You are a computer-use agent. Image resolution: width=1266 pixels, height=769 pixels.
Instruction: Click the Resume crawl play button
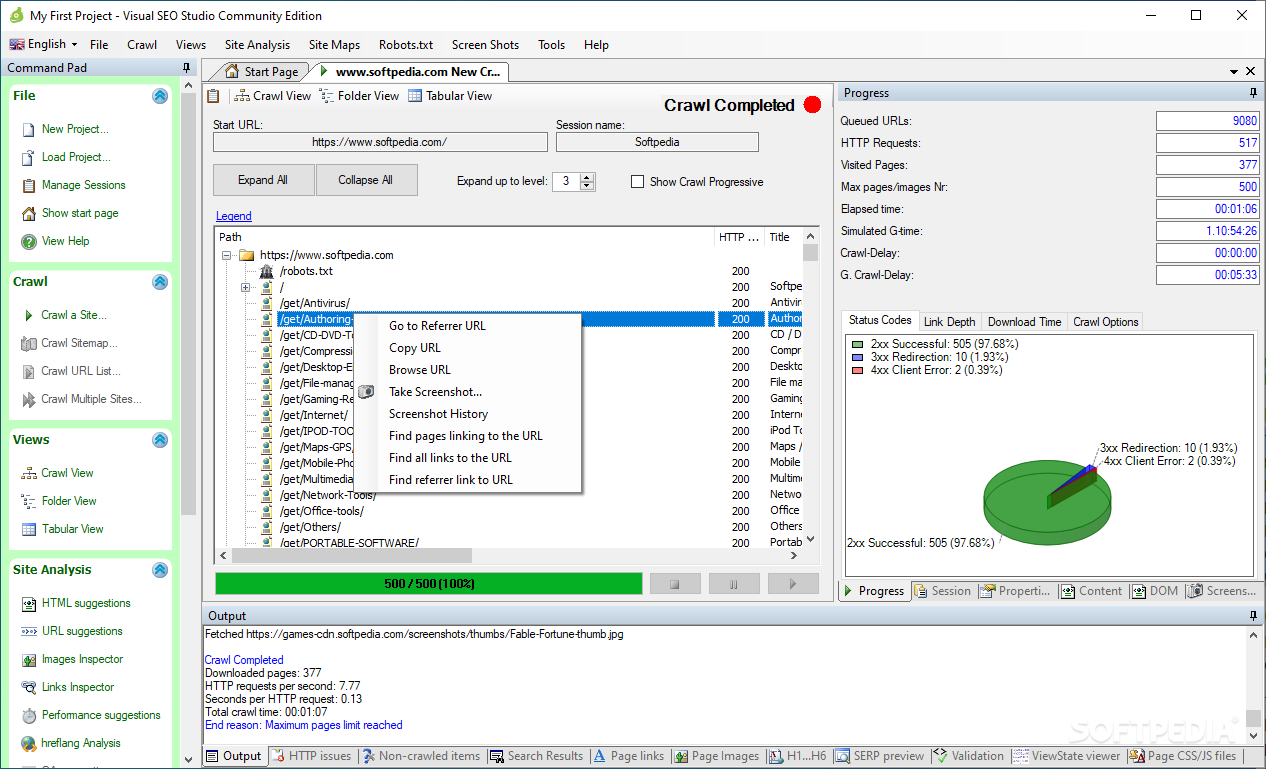coord(793,583)
